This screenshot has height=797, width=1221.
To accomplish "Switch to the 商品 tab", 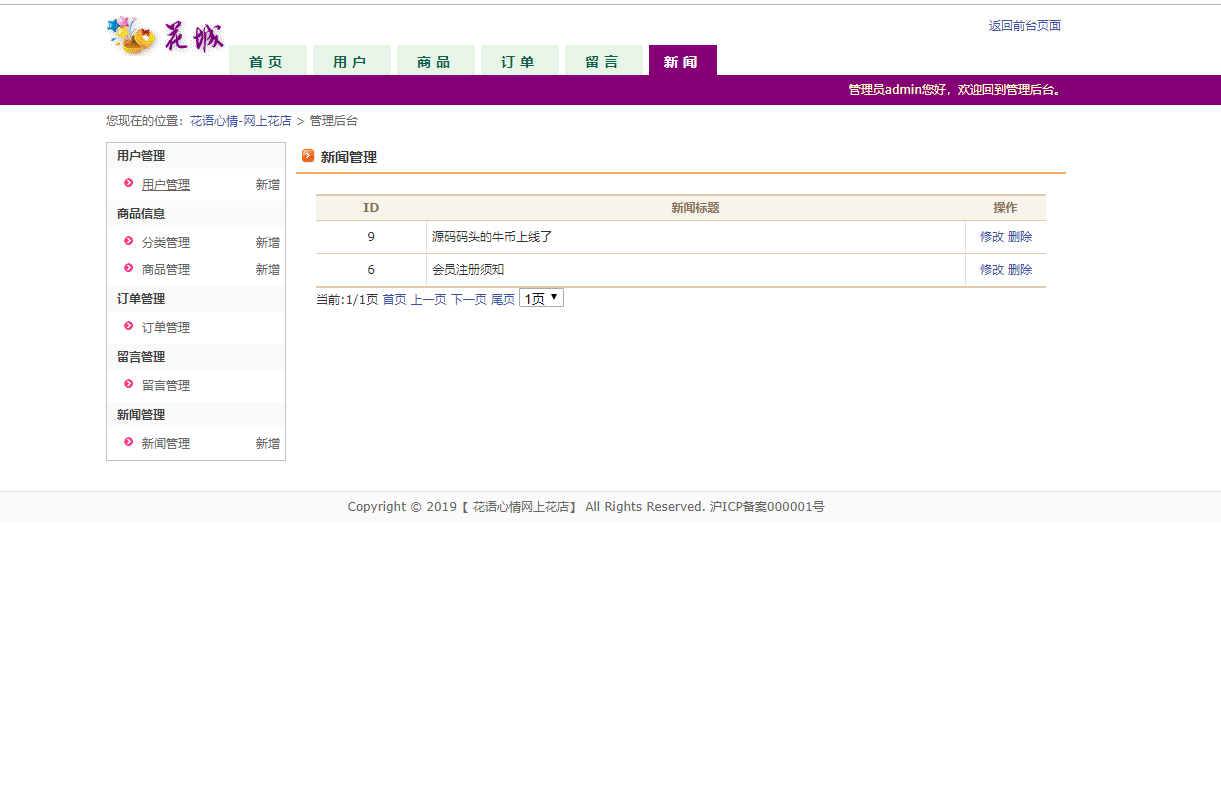I will coord(435,60).
